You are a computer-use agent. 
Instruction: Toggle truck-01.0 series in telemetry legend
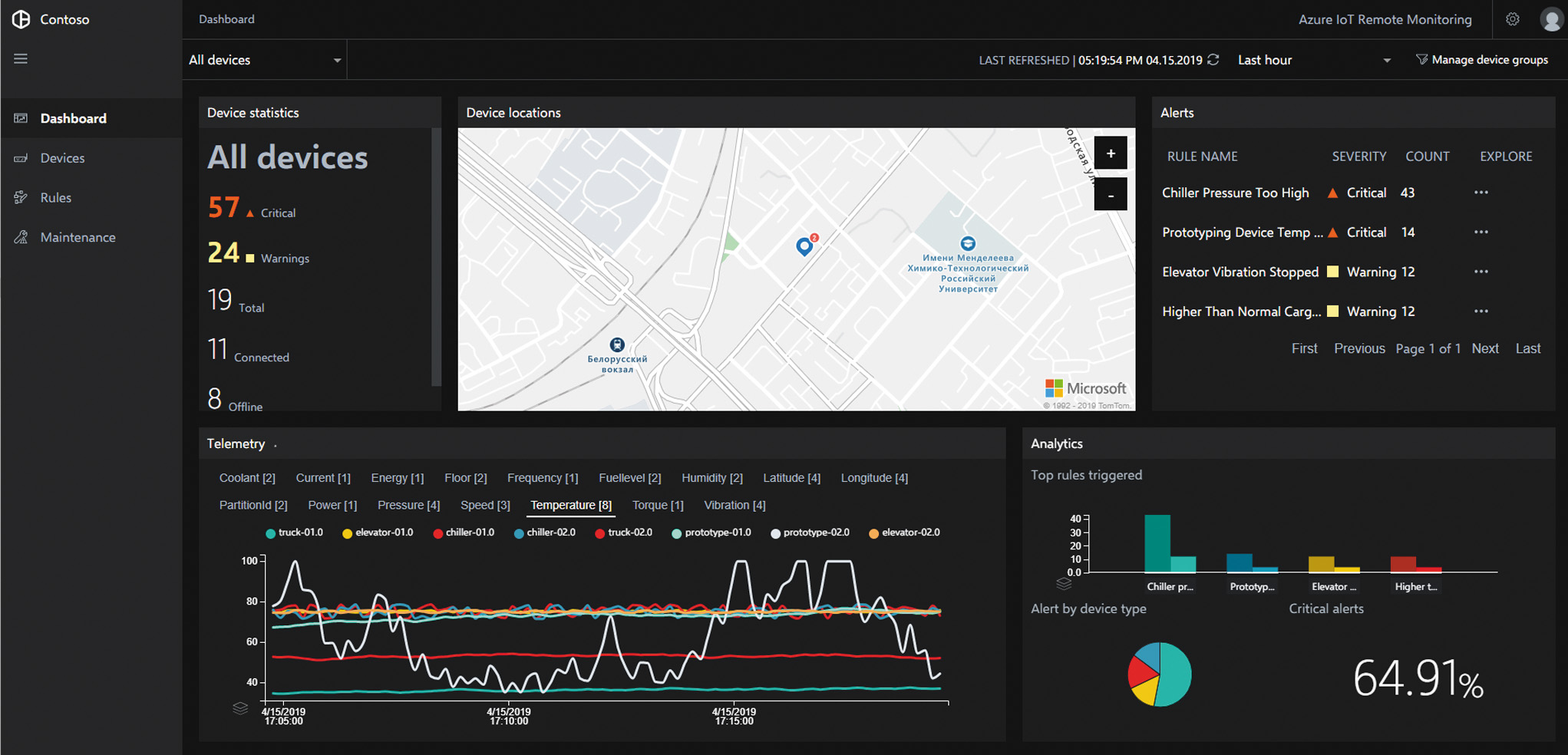click(x=294, y=532)
